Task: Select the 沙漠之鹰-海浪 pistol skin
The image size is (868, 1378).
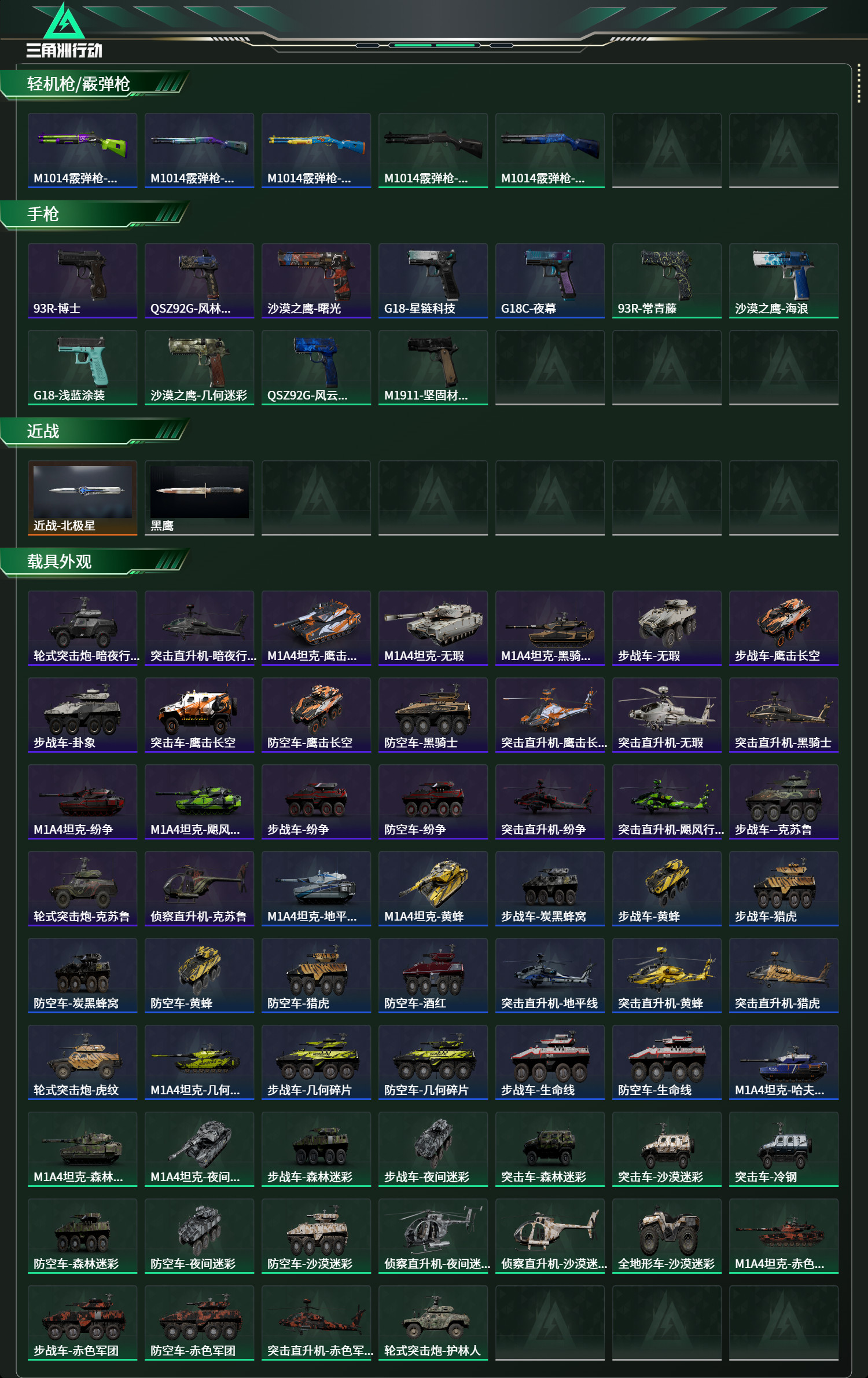Action: [x=784, y=281]
